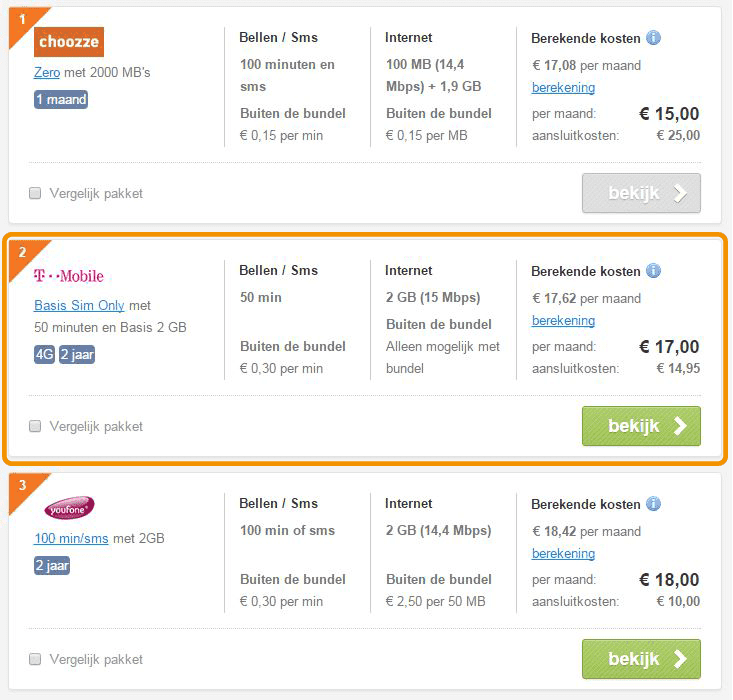
Task: Open the Zero plan link
Action: (47, 72)
